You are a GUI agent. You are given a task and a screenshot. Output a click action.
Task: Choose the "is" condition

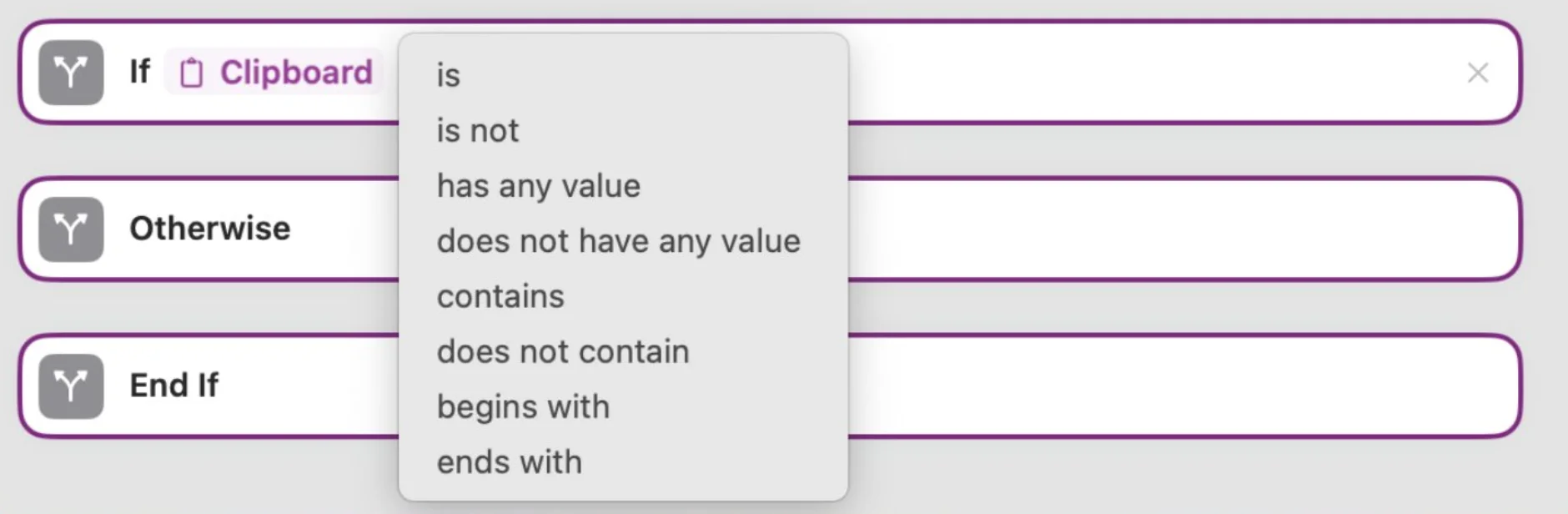[449, 76]
